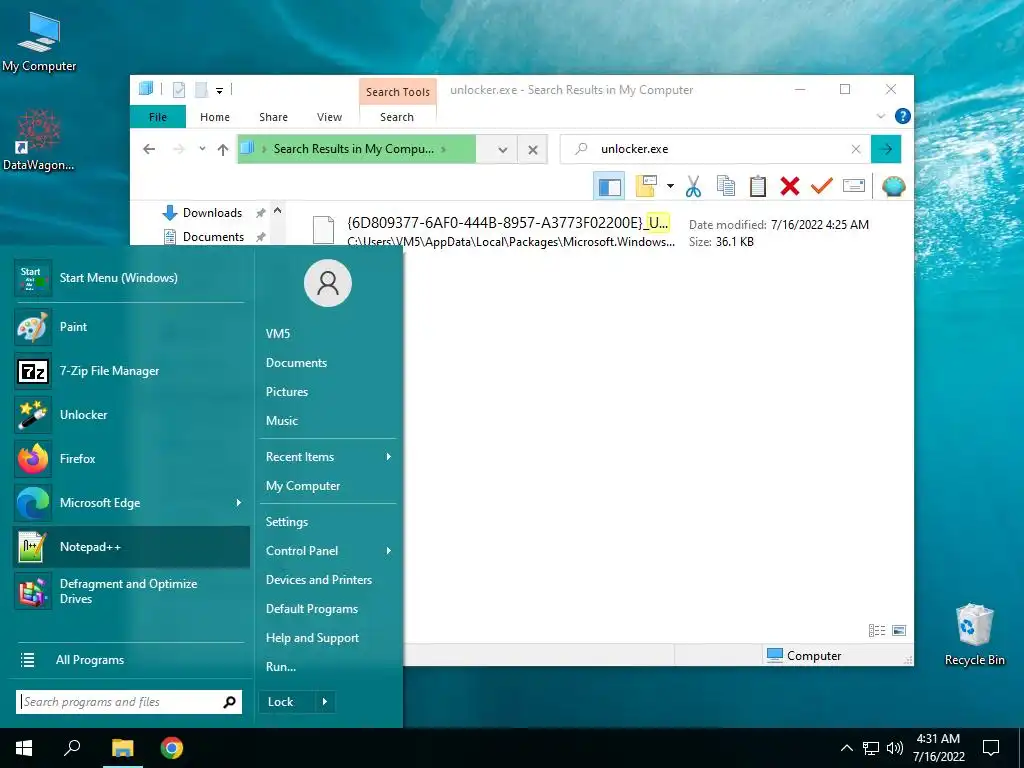Toggle the navigation pane toolbar icon

pos(609,187)
